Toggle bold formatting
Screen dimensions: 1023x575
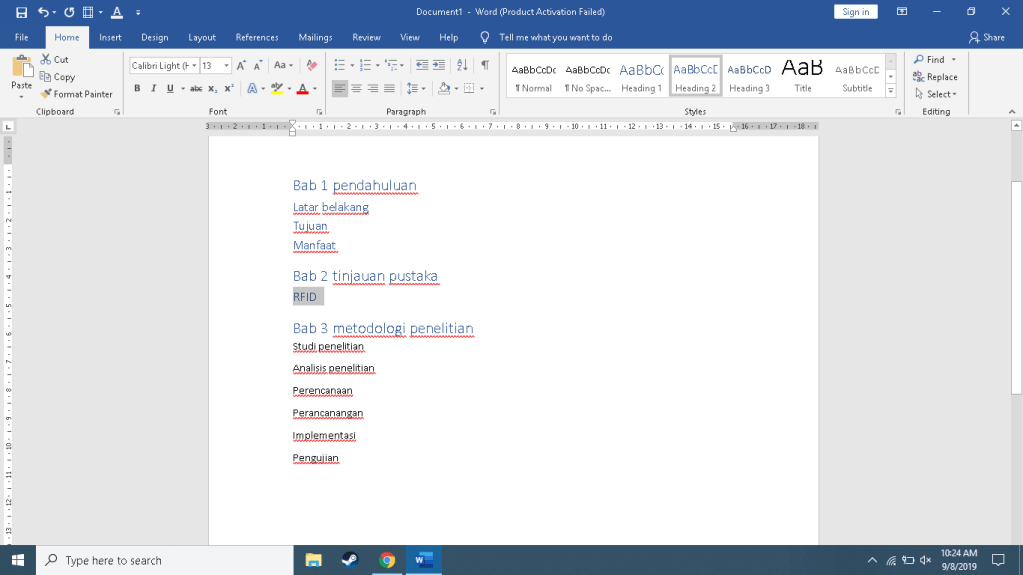[137, 88]
